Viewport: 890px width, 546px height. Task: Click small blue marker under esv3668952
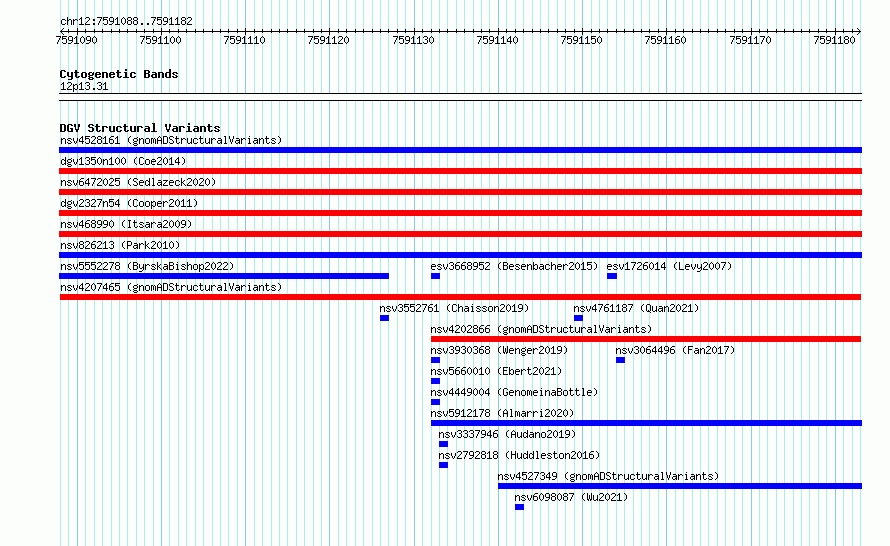[x=435, y=276]
